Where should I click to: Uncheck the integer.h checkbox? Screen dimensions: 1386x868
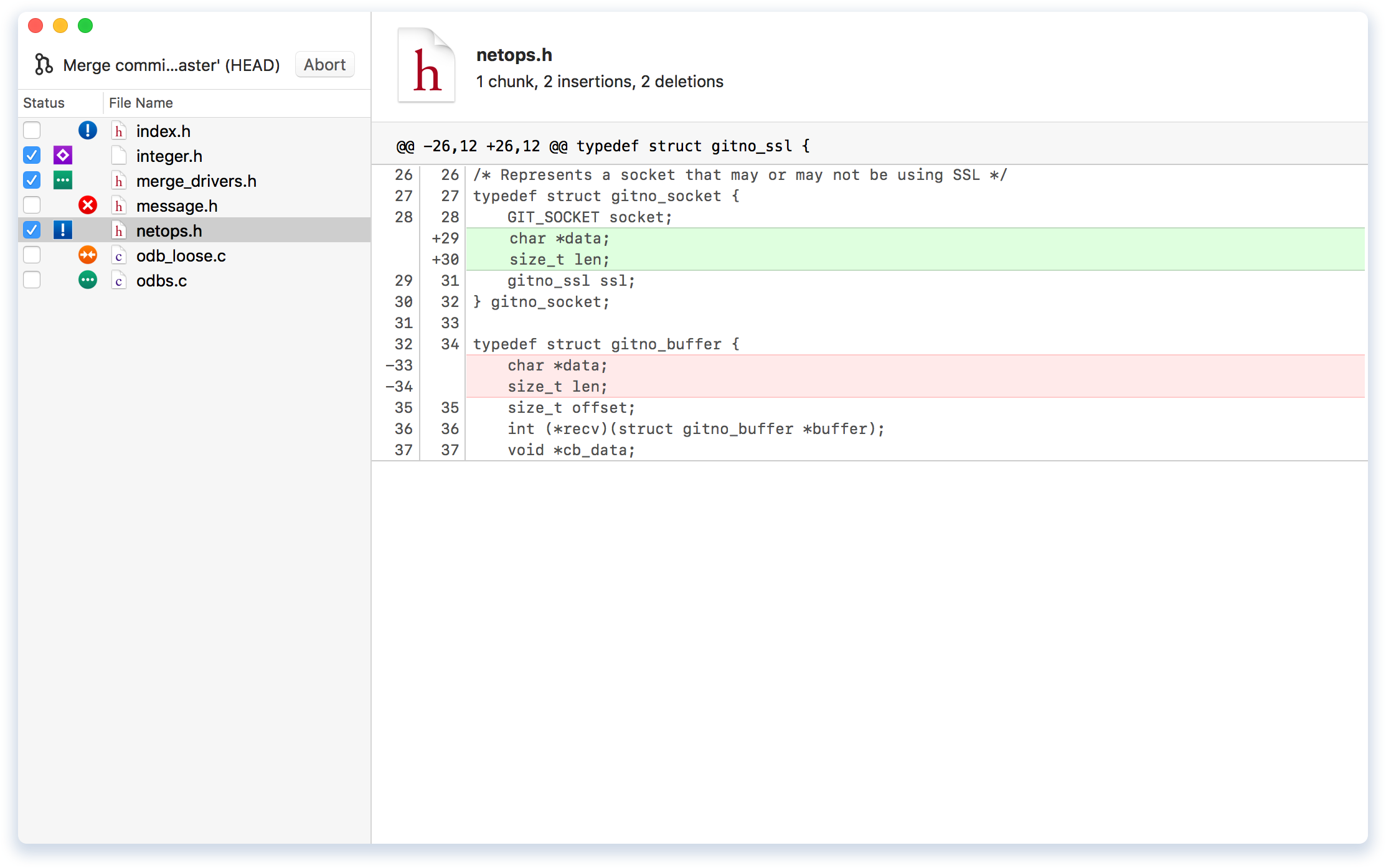coord(32,155)
